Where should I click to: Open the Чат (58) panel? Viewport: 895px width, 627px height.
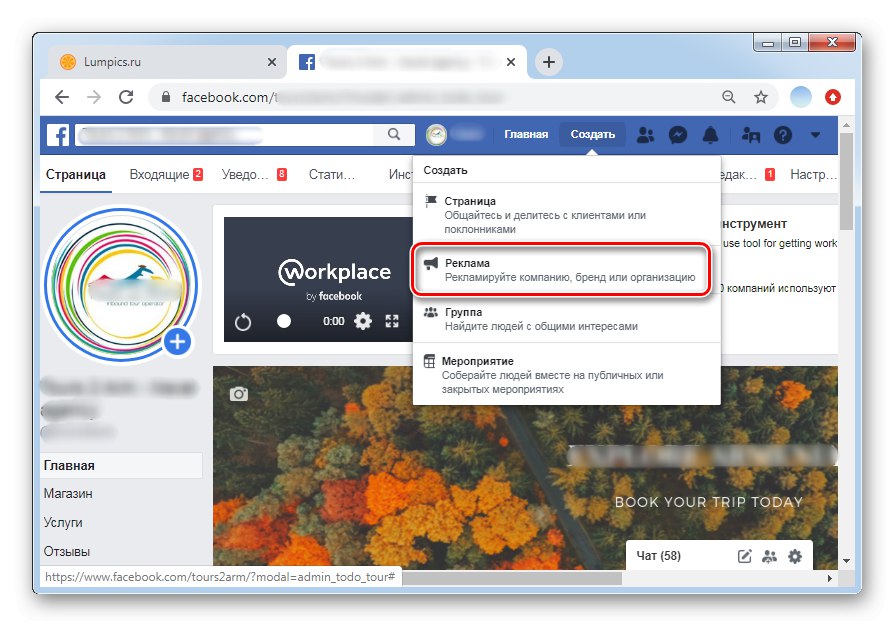[x=659, y=556]
